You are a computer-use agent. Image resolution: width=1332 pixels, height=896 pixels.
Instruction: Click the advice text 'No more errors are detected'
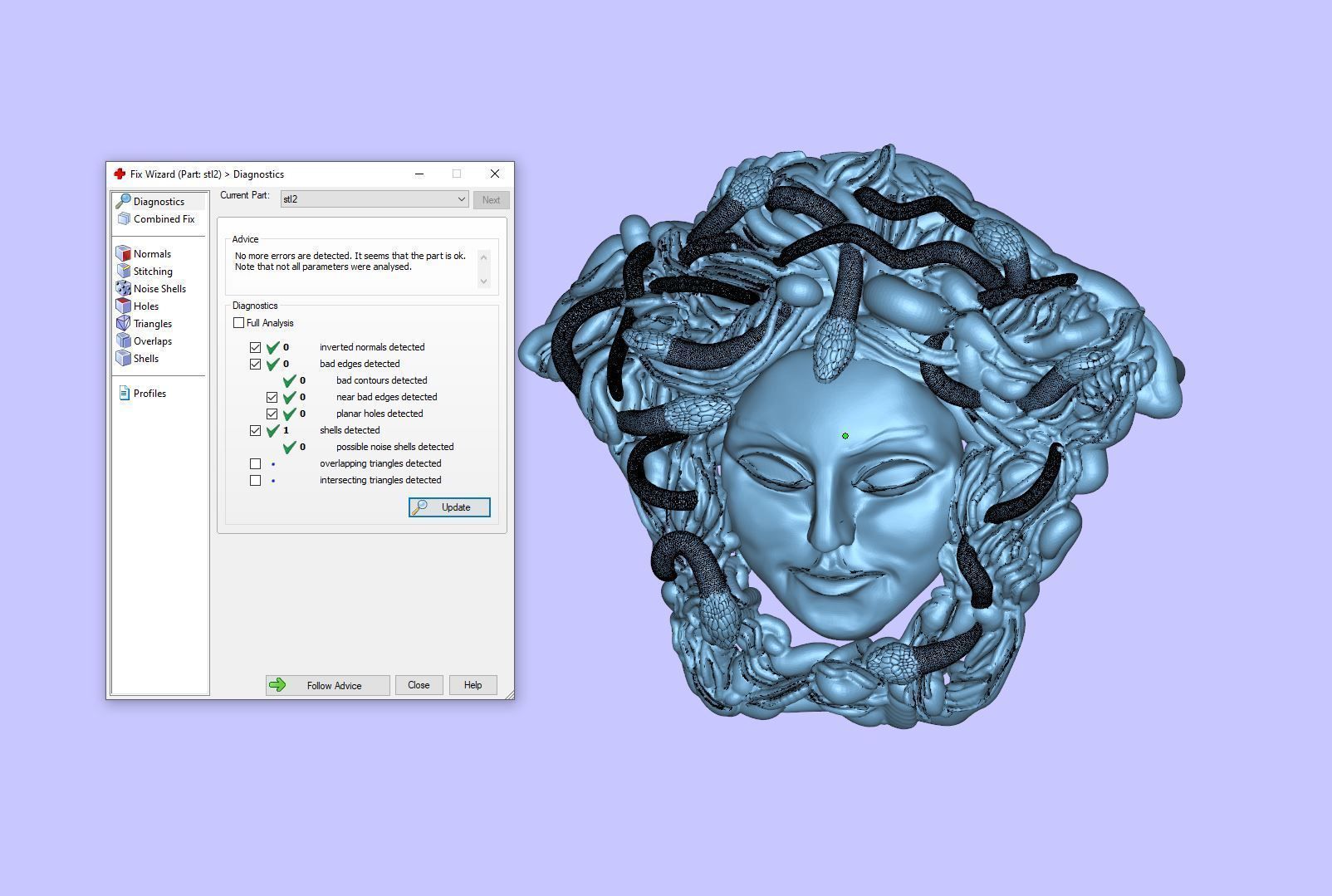coord(295,256)
